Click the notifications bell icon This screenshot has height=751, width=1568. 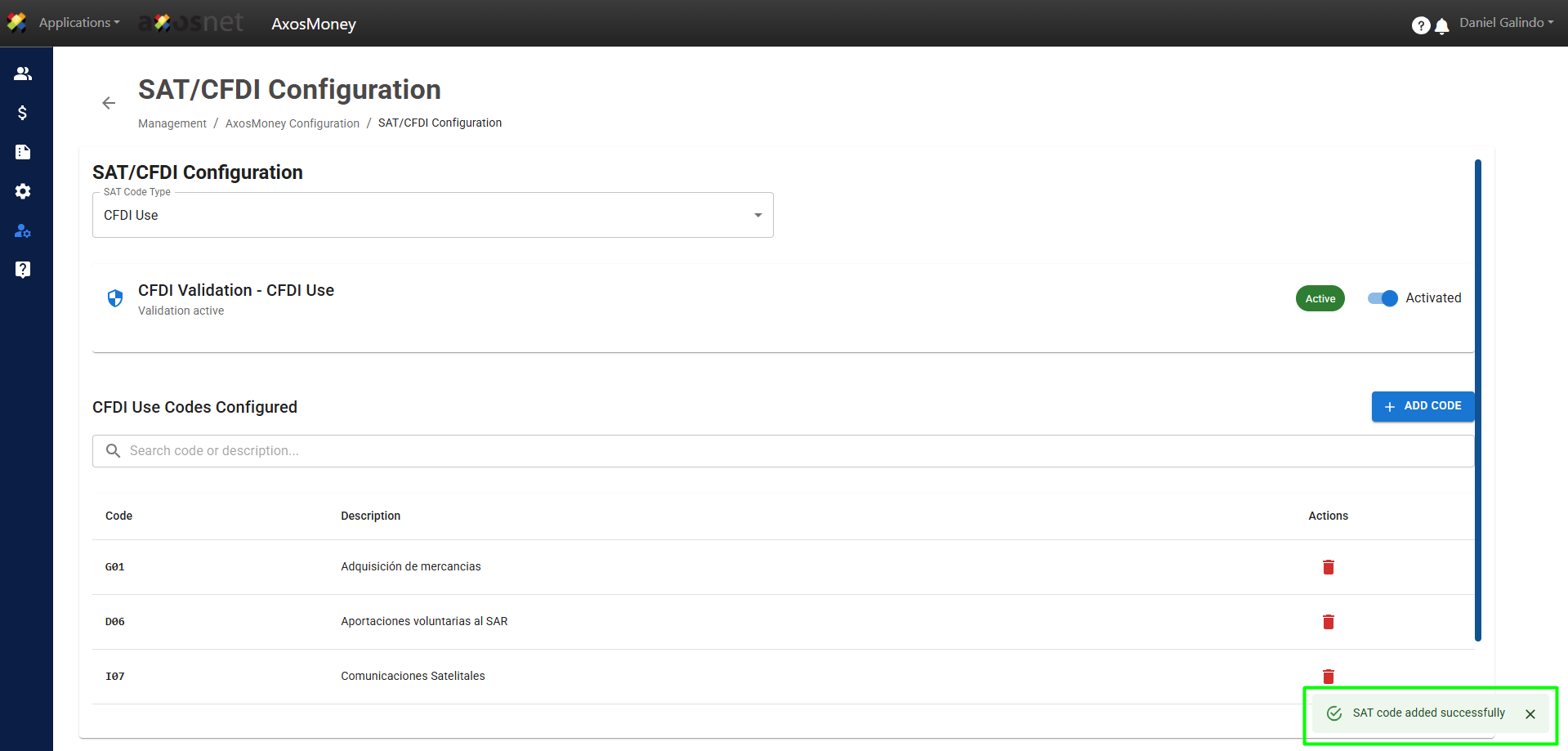click(1442, 26)
